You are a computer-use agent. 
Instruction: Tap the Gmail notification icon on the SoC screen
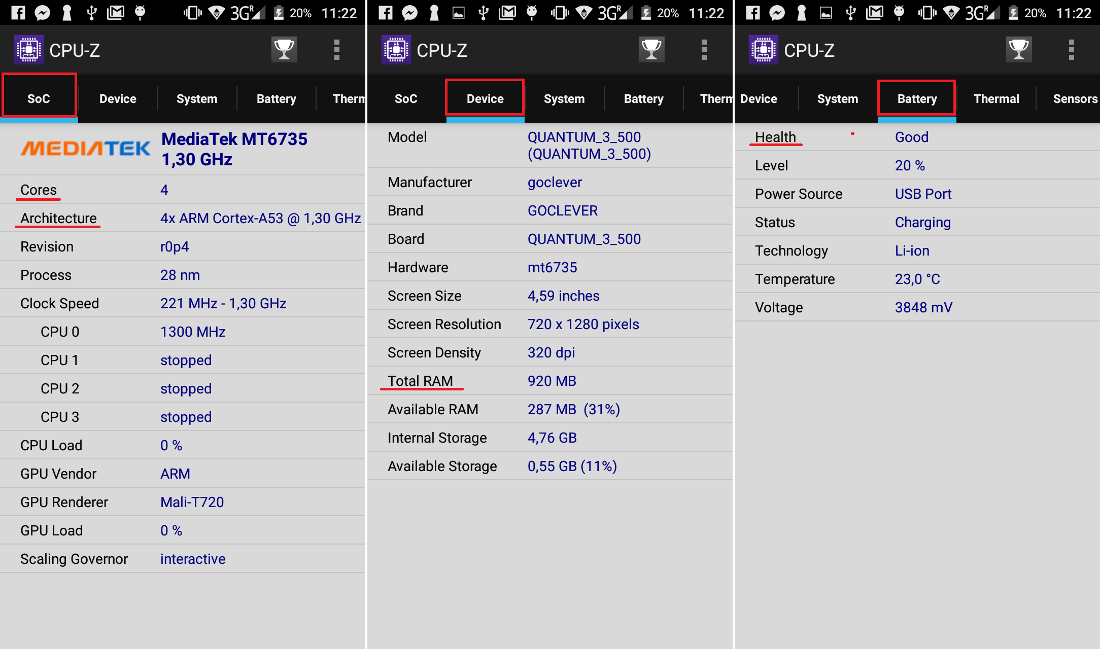116,13
